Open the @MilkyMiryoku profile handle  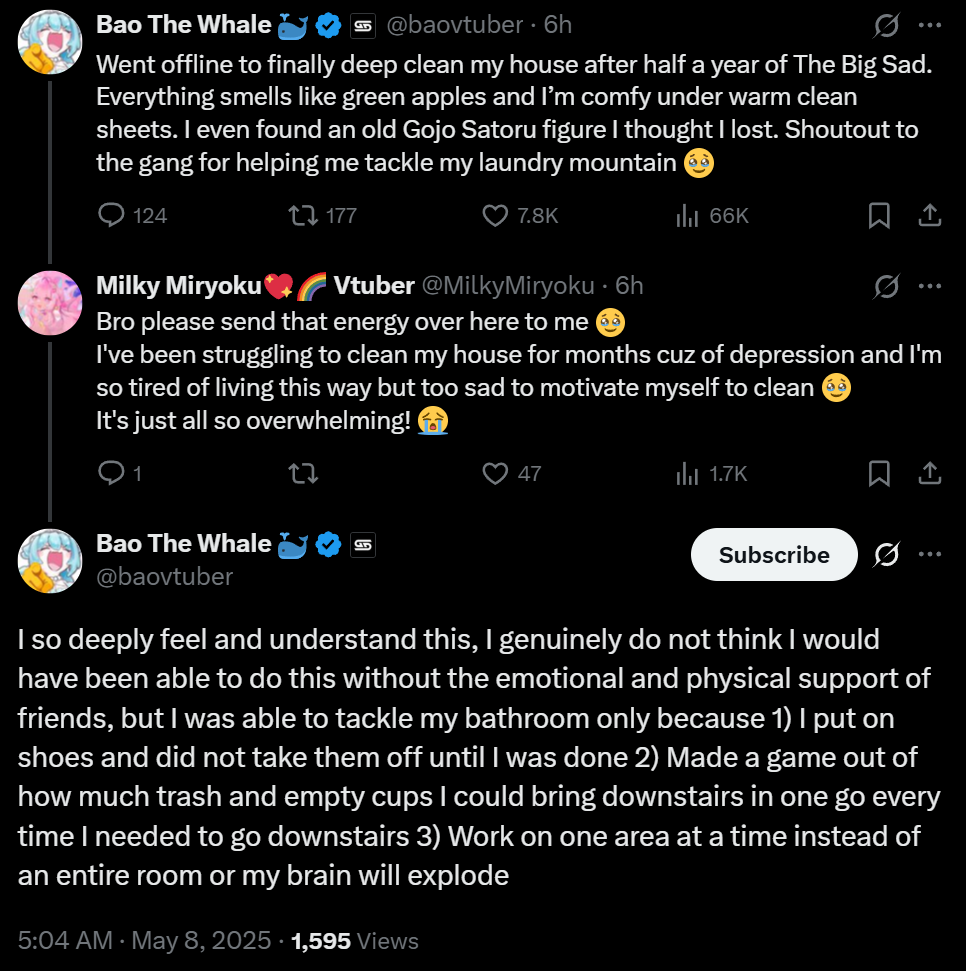(508, 286)
